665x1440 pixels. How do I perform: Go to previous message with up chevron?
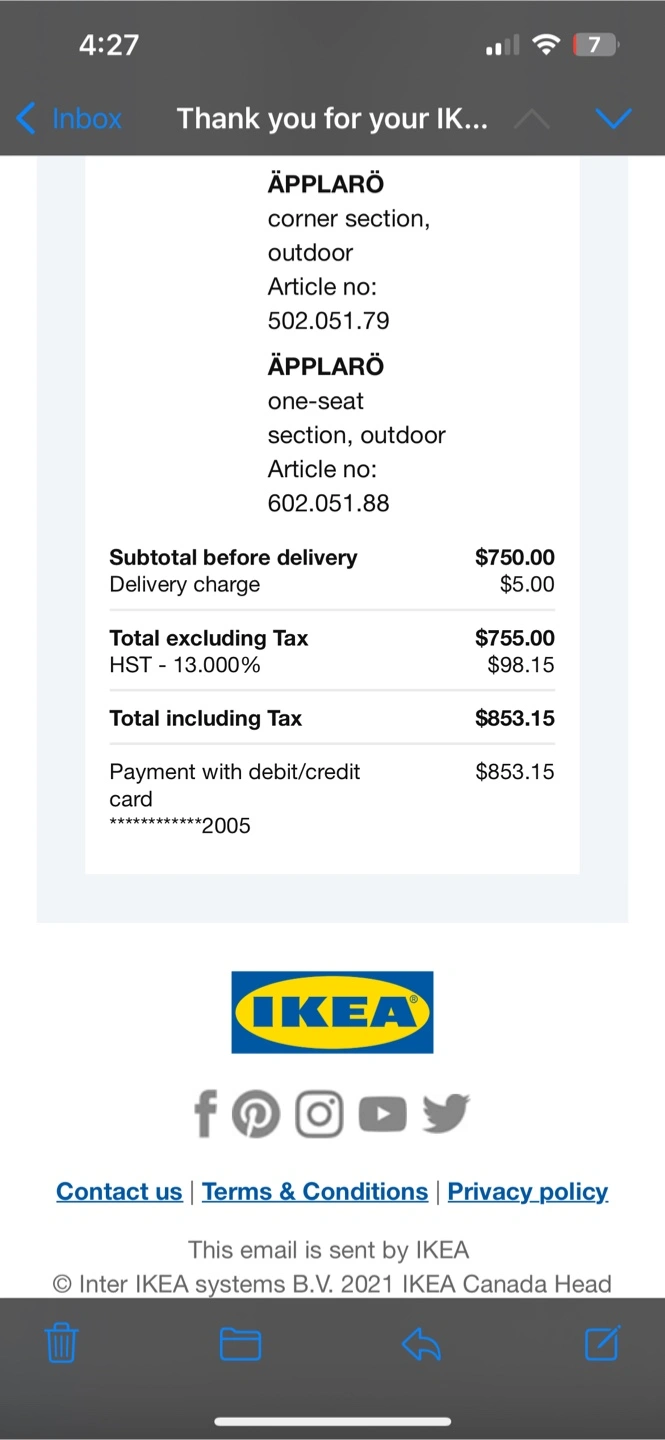point(531,119)
